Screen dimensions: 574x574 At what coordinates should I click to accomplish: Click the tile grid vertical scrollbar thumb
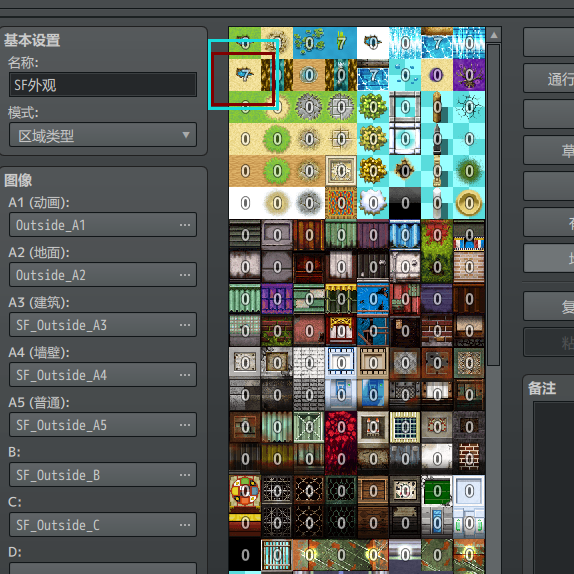(494, 205)
